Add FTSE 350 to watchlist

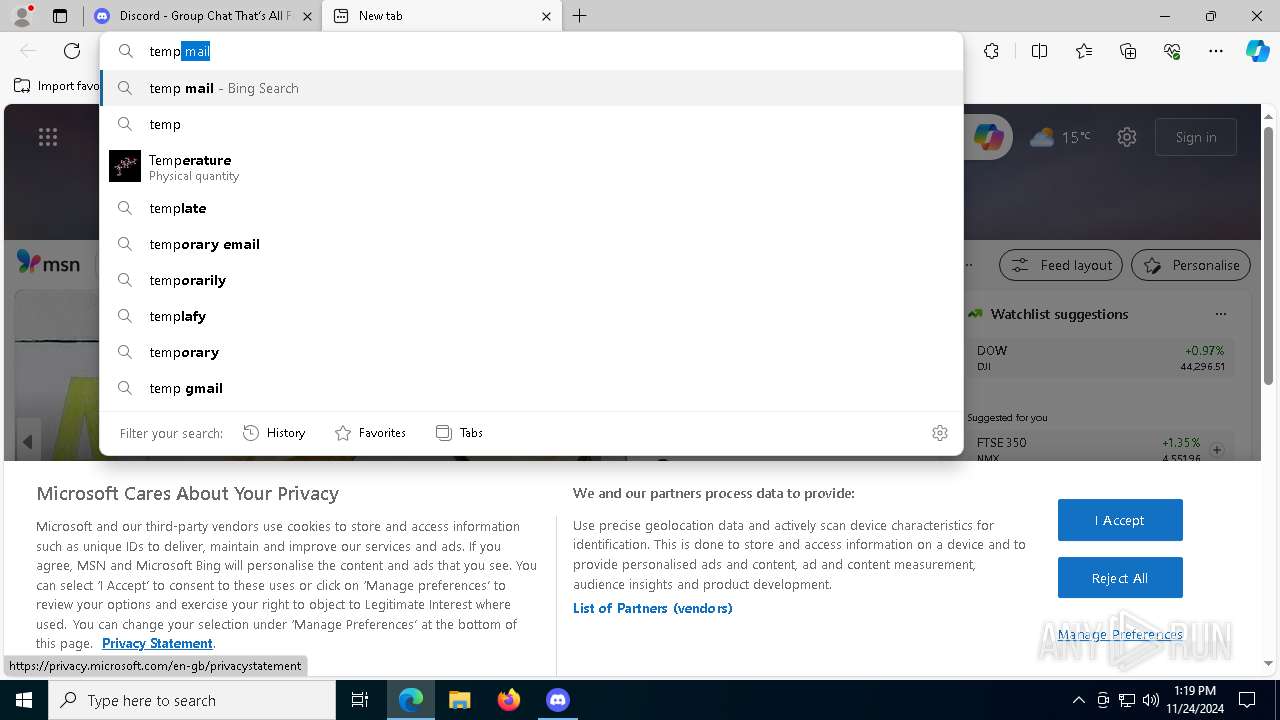(x=1217, y=450)
